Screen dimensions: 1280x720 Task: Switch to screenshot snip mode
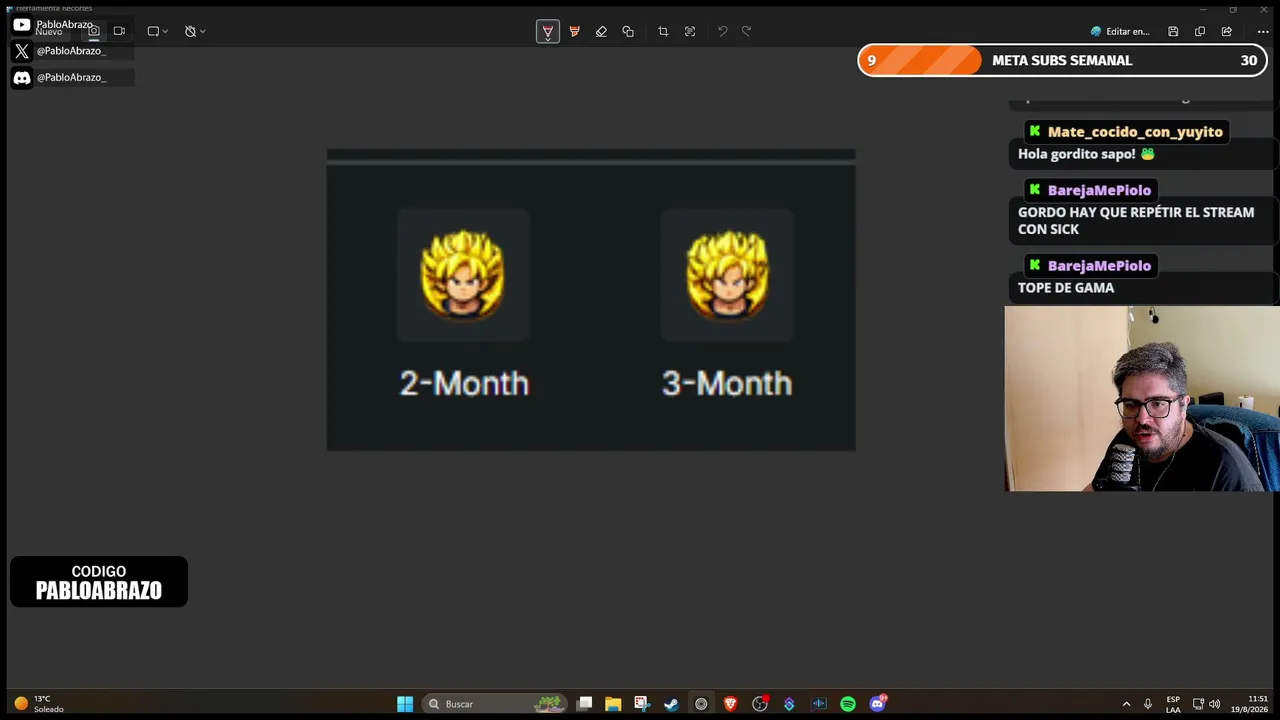pyautogui.click(x=93, y=31)
